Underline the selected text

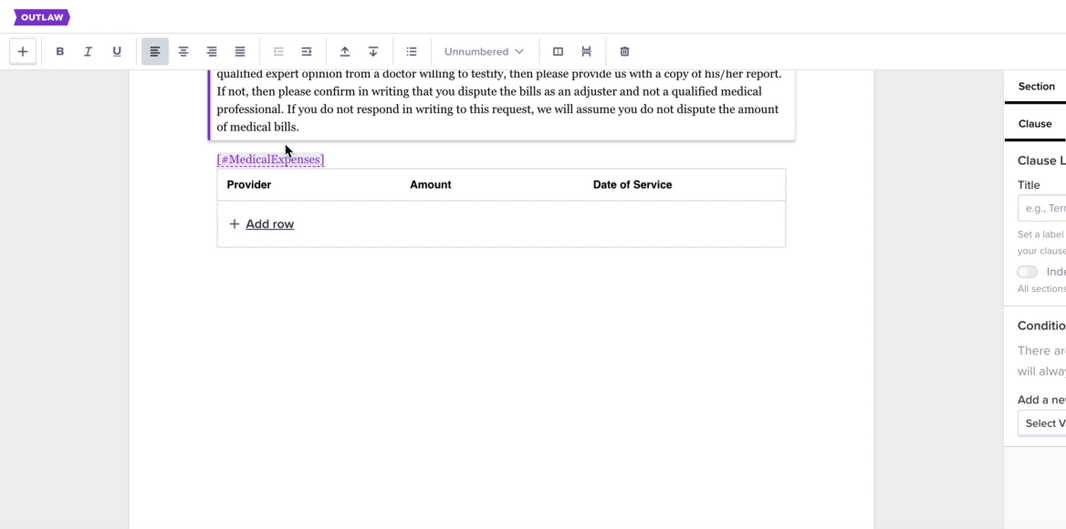coord(117,52)
